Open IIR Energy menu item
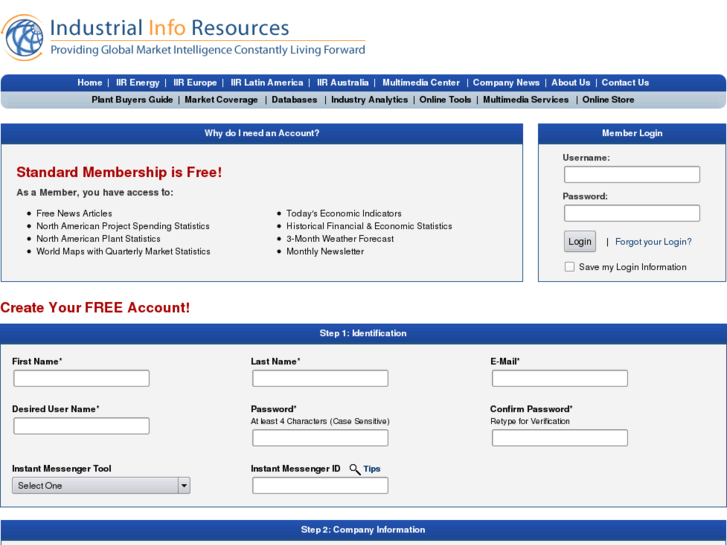The width and height of the screenshot is (727, 545). [138, 83]
